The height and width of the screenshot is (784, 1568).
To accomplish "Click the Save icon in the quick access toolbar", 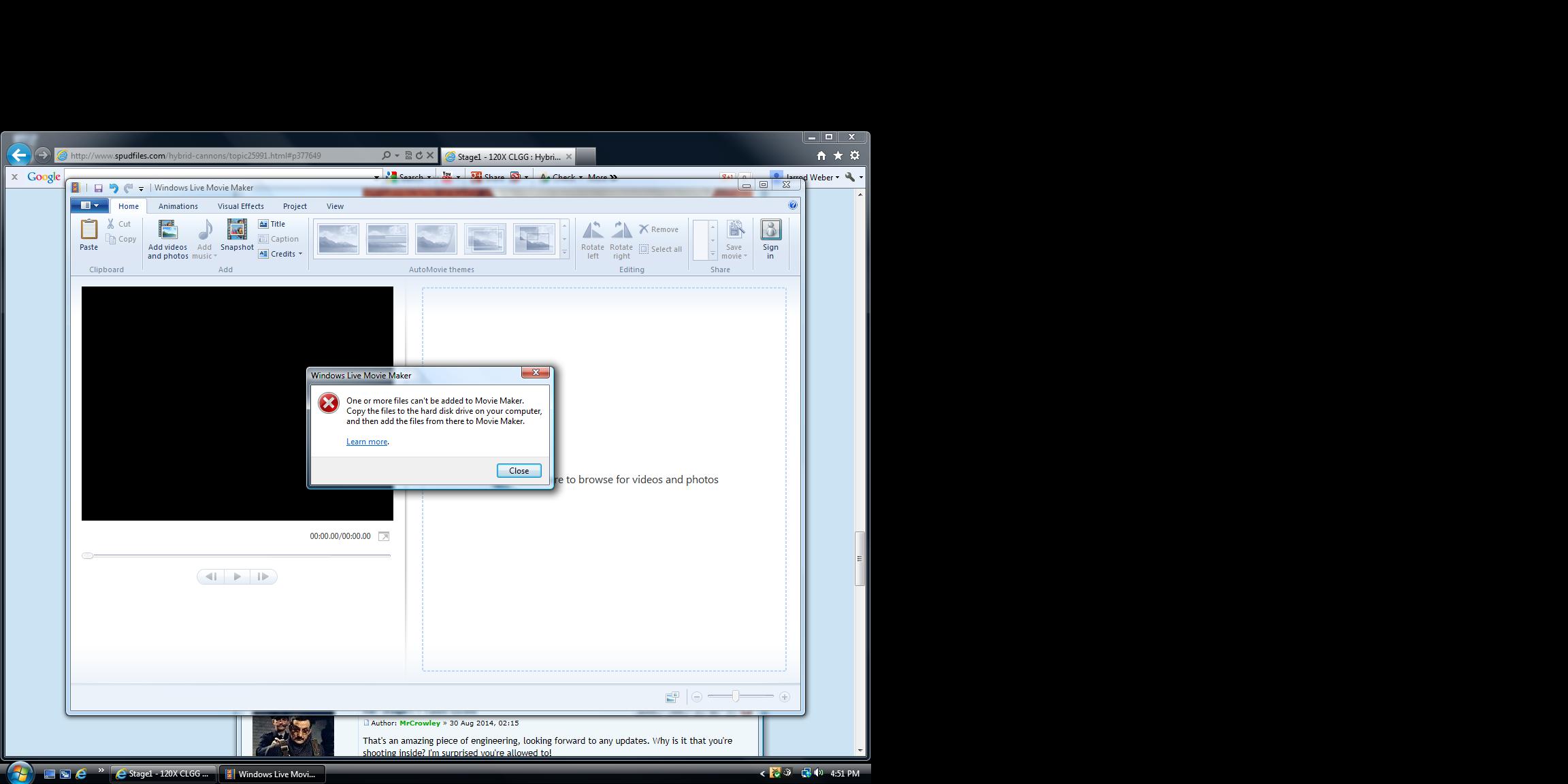I will [x=98, y=189].
